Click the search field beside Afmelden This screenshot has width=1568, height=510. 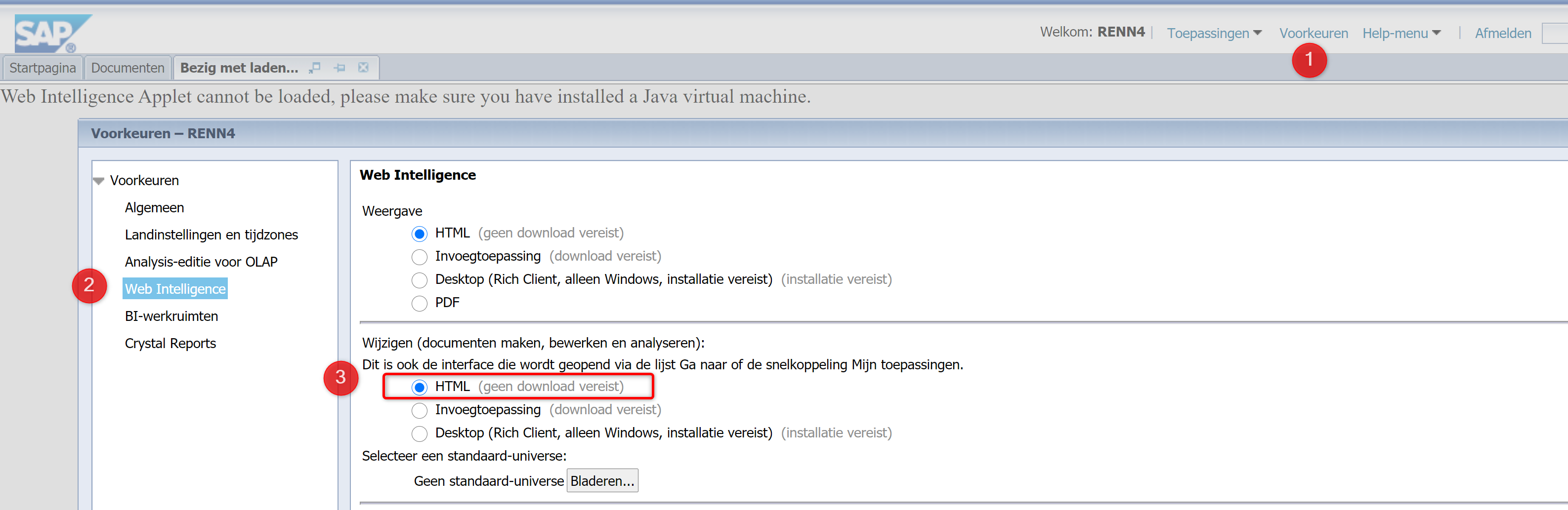(1555, 34)
